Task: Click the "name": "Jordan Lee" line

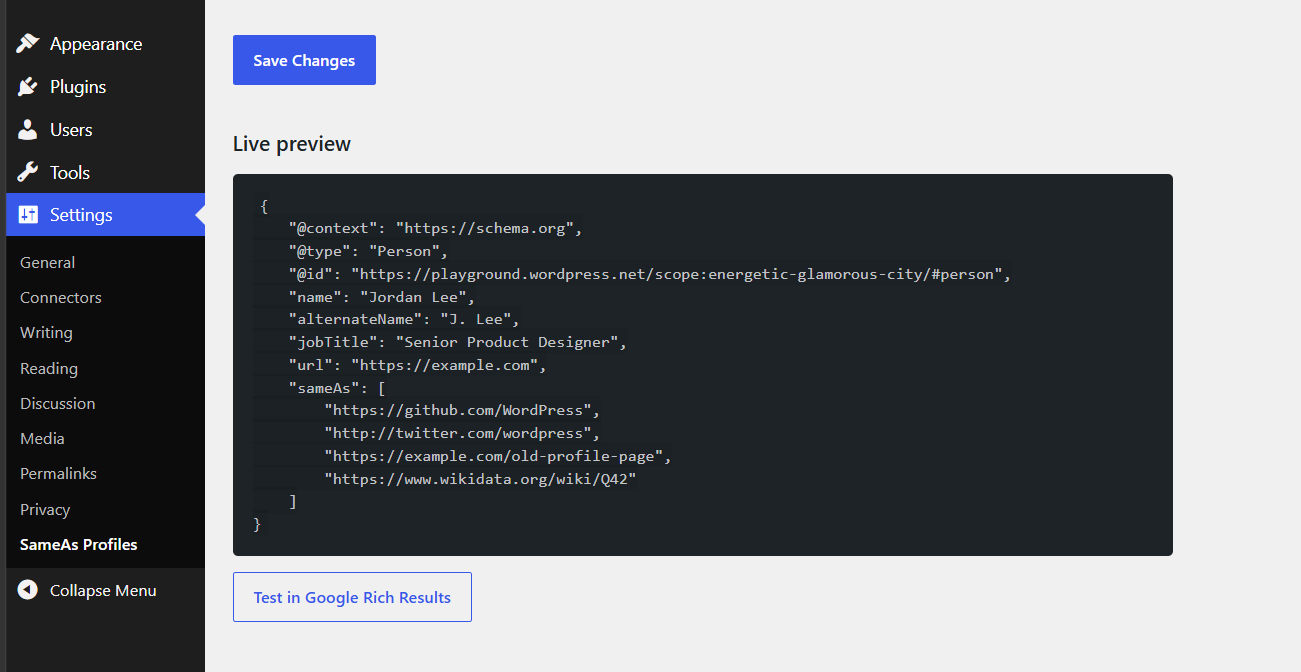Action: coord(382,297)
